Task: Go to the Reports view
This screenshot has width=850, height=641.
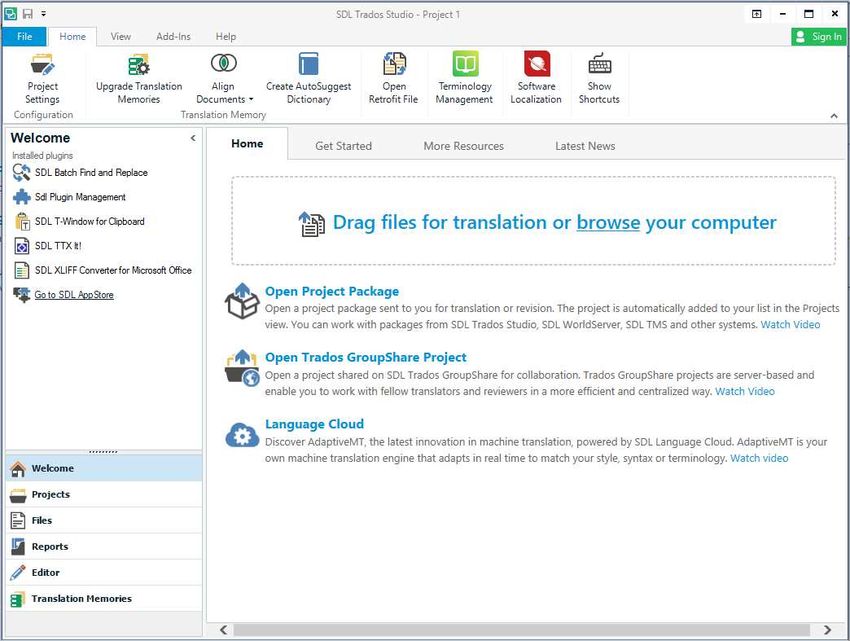Action: pyautogui.click(x=104, y=546)
